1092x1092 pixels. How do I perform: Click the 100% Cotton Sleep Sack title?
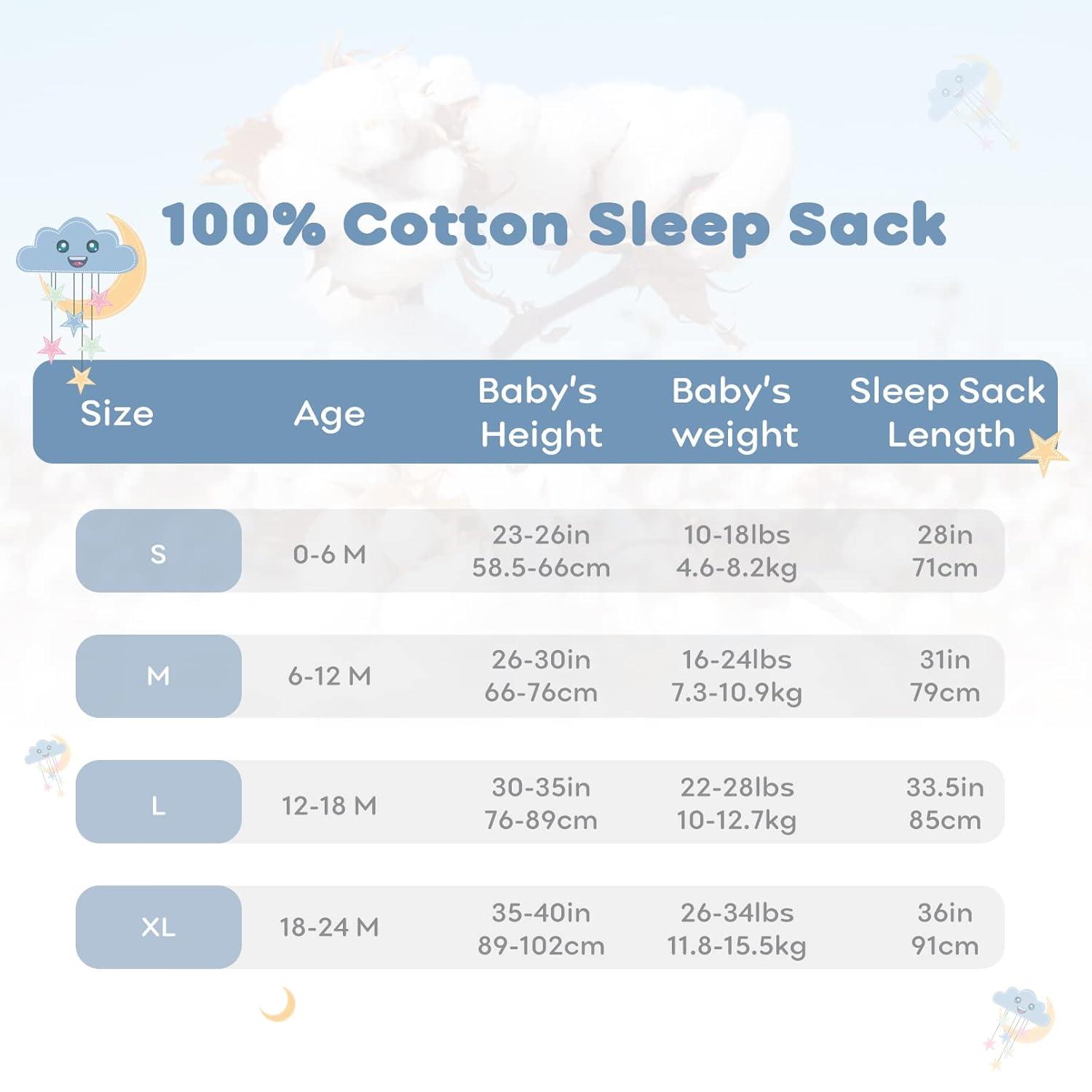[553, 225]
